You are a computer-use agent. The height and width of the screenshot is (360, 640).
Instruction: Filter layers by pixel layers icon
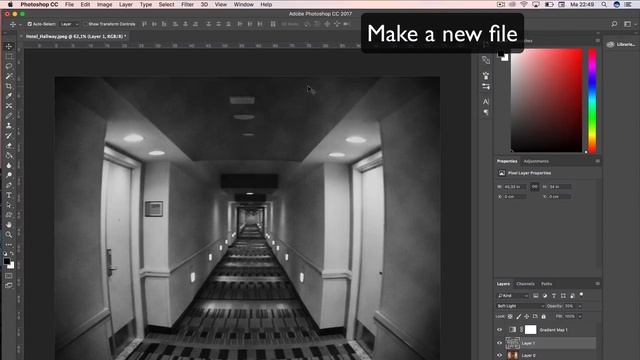[536, 296]
